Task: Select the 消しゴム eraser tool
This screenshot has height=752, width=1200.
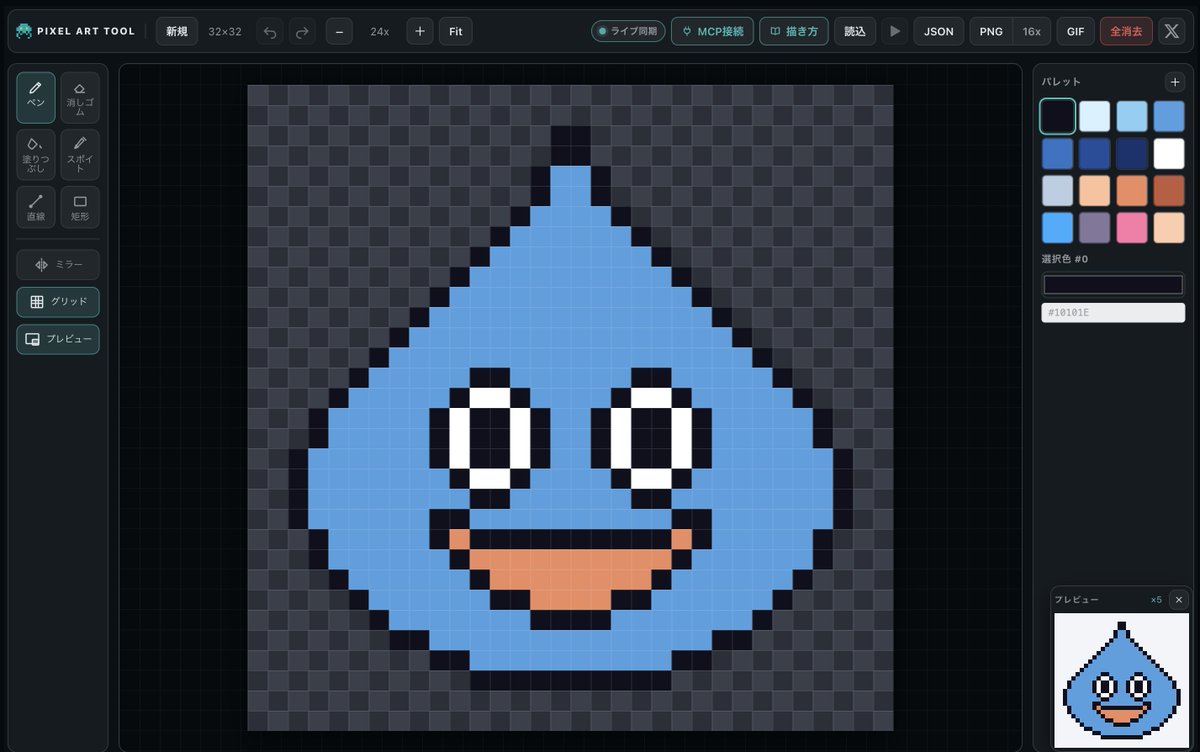Action: click(80, 97)
